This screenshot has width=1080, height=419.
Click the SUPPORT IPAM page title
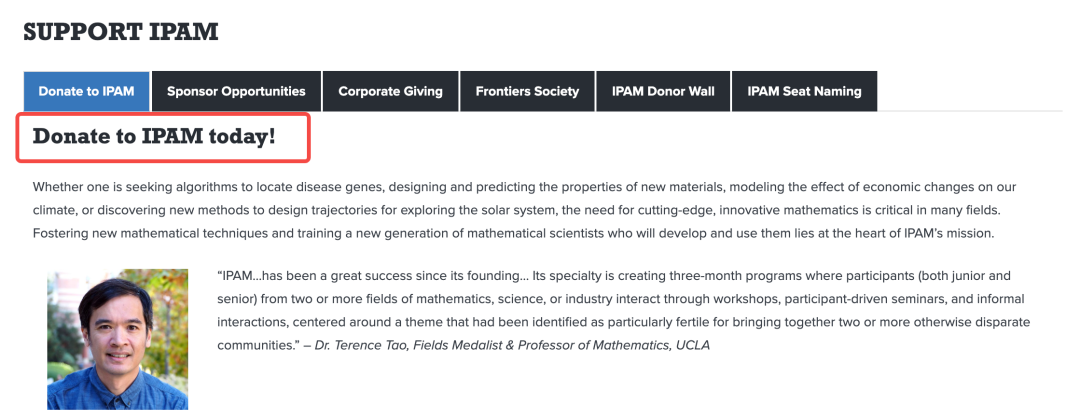120,32
